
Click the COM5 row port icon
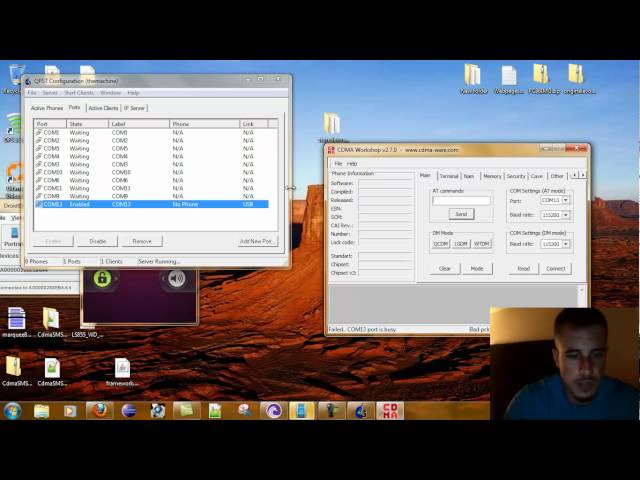point(39,149)
